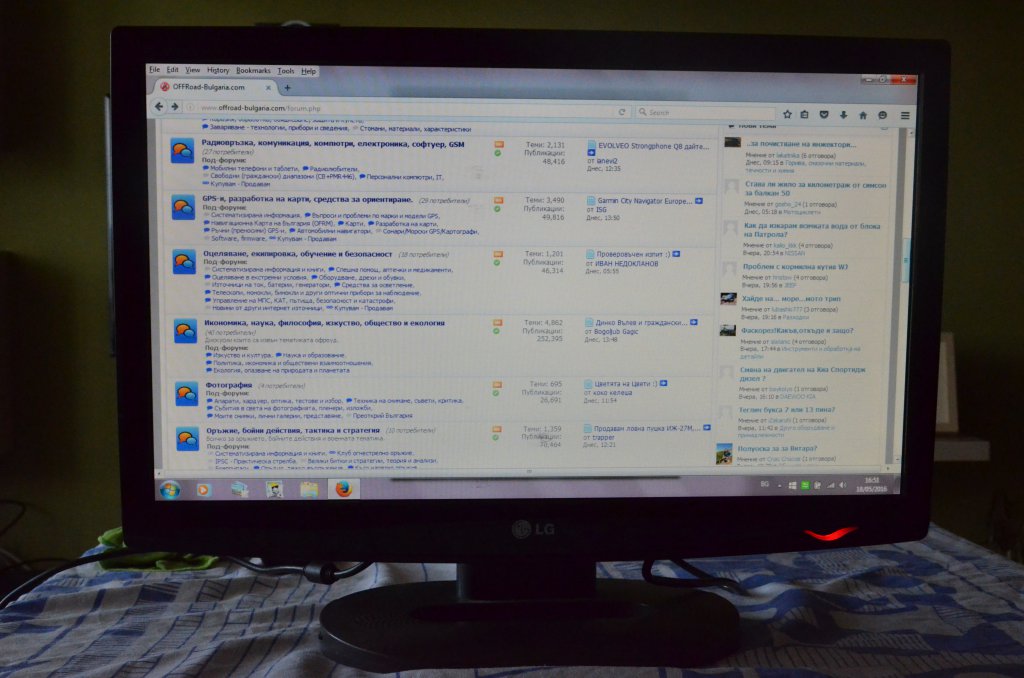Click green mark-read icon in Икономика row
The width and height of the screenshot is (1024, 678).
(496, 331)
